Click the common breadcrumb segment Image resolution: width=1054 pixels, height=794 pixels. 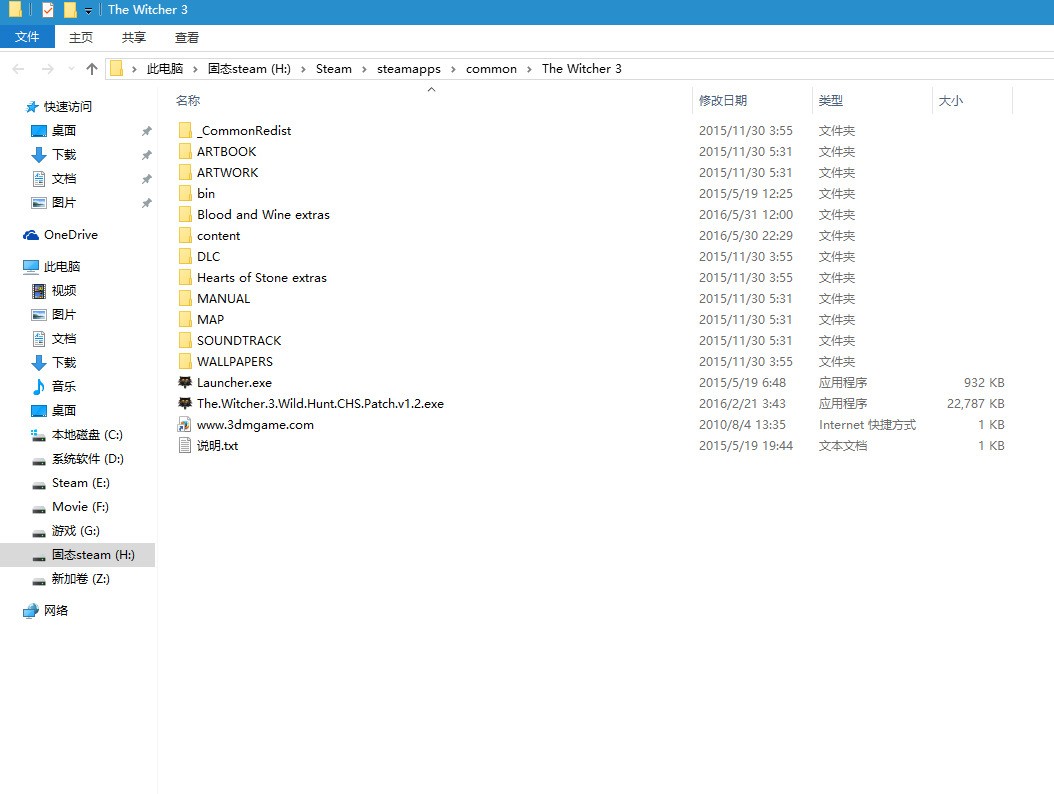pyautogui.click(x=491, y=69)
